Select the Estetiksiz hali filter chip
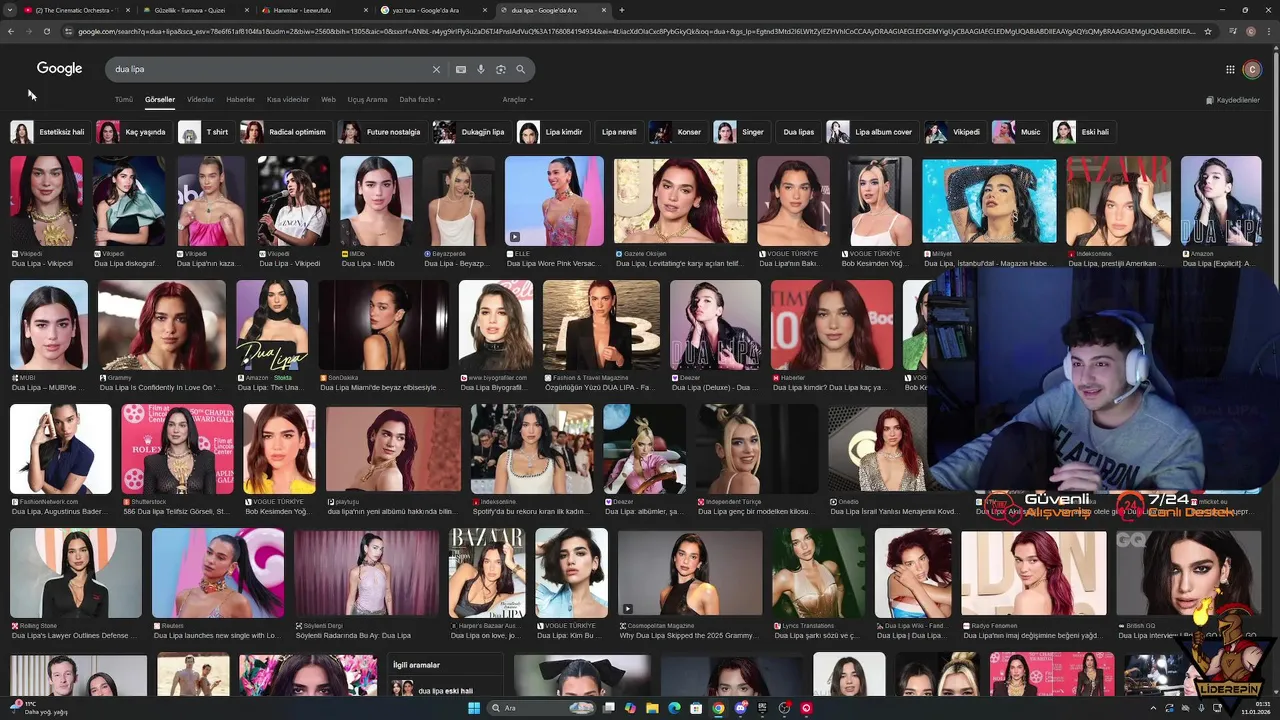 point(49,132)
